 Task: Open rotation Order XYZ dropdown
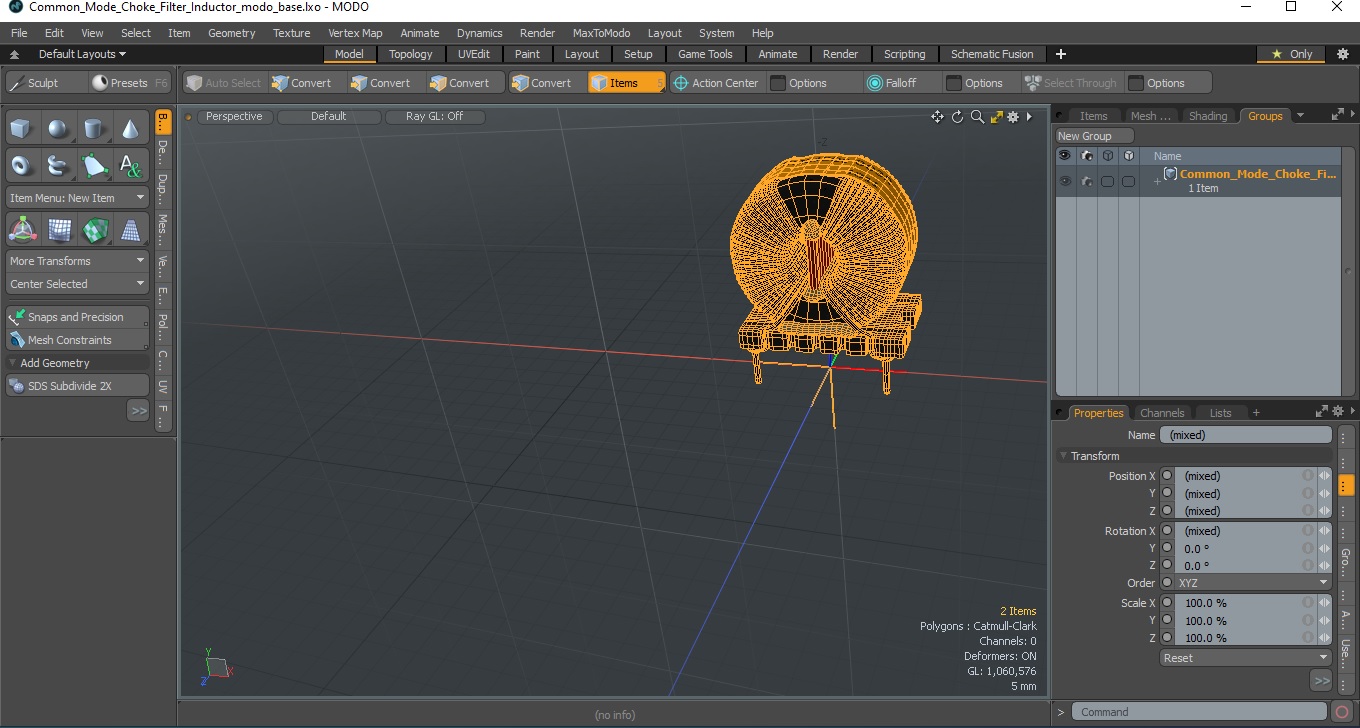click(1253, 583)
